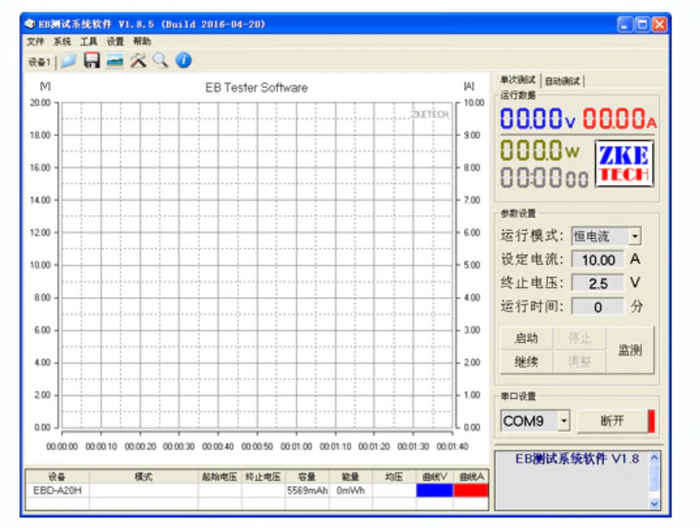
Task: Click the app icon in the title bar
Action: click(30, 24)
